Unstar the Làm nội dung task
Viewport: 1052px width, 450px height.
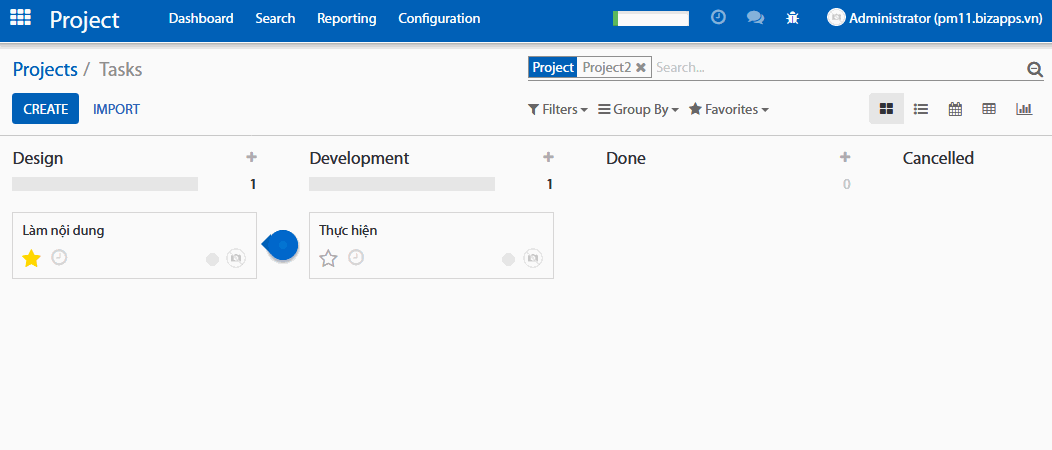tap(31, 259)
